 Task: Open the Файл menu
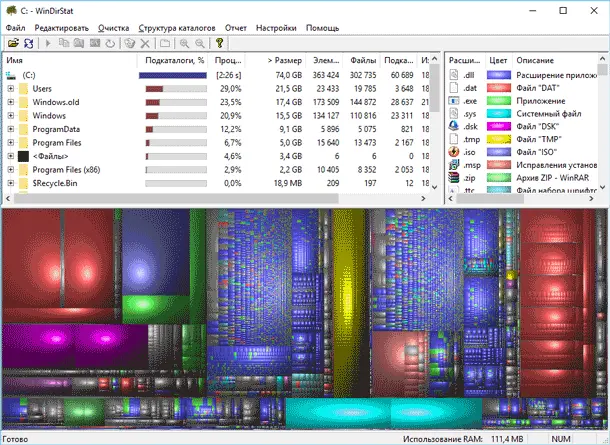tap(16, 28)
